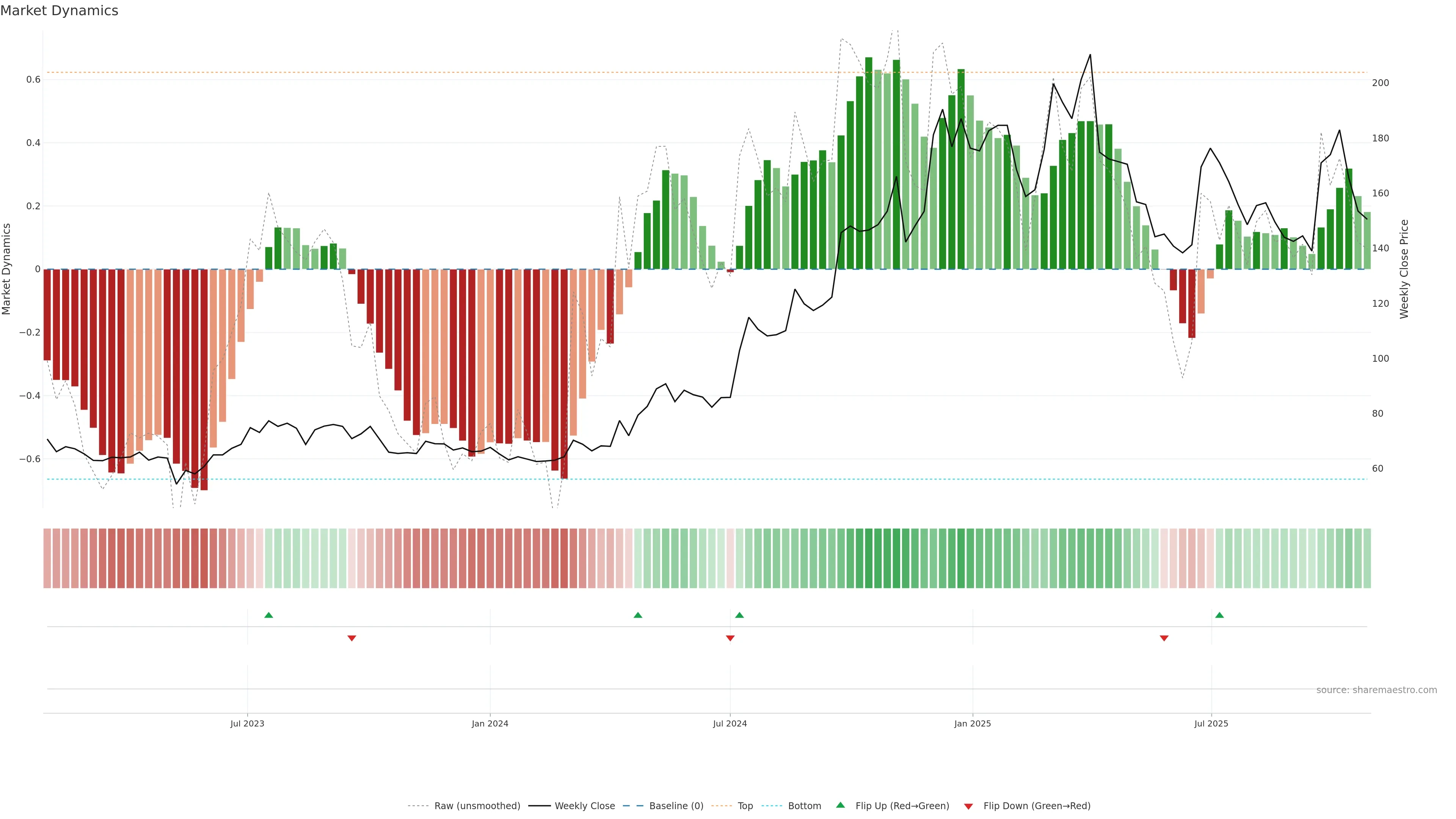
Task: Click the green Flip Up triangle after Jul 2025
Action: (1219, 615)
